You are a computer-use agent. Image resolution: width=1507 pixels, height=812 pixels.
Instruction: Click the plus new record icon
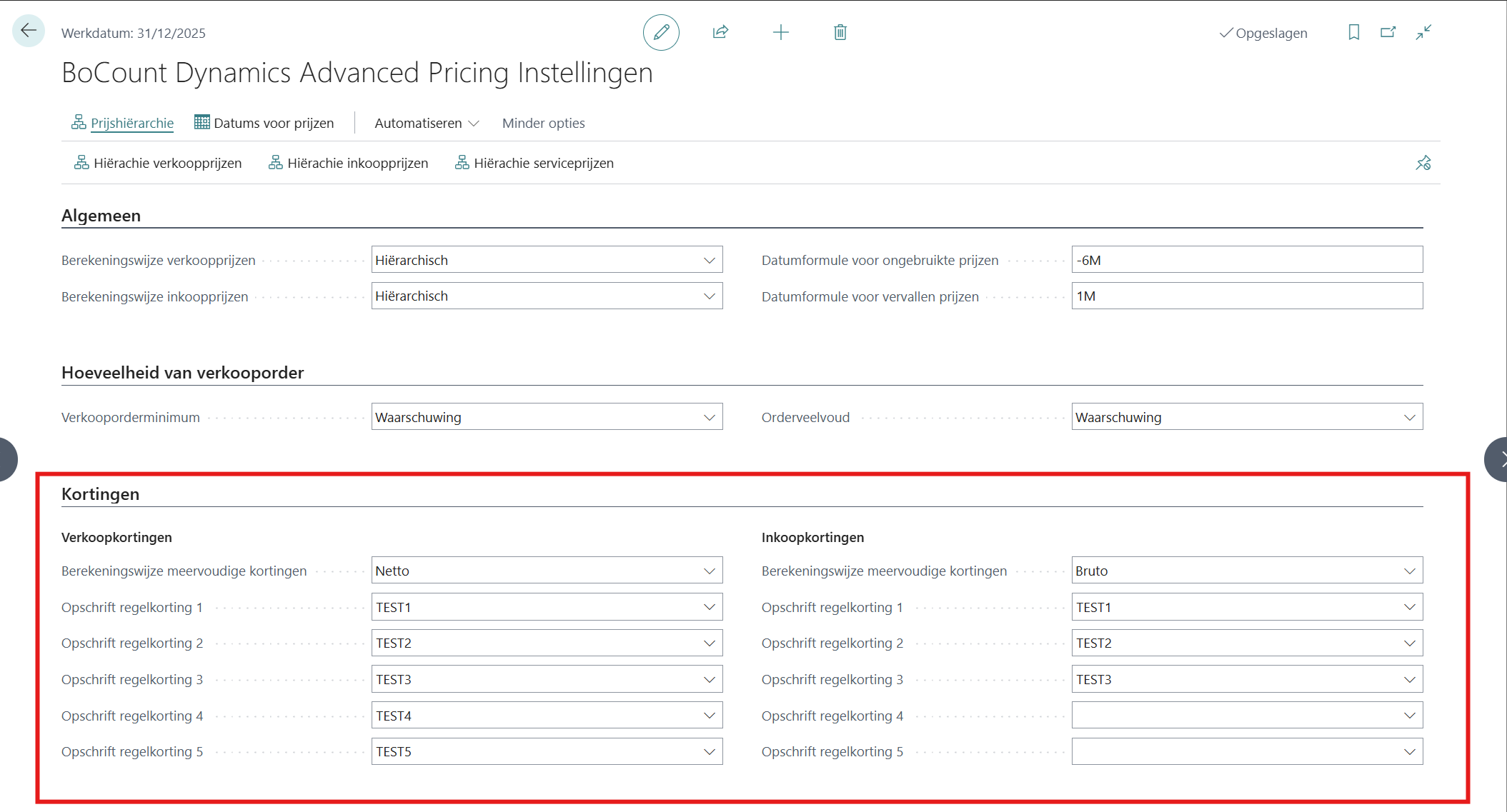(781, 32)
